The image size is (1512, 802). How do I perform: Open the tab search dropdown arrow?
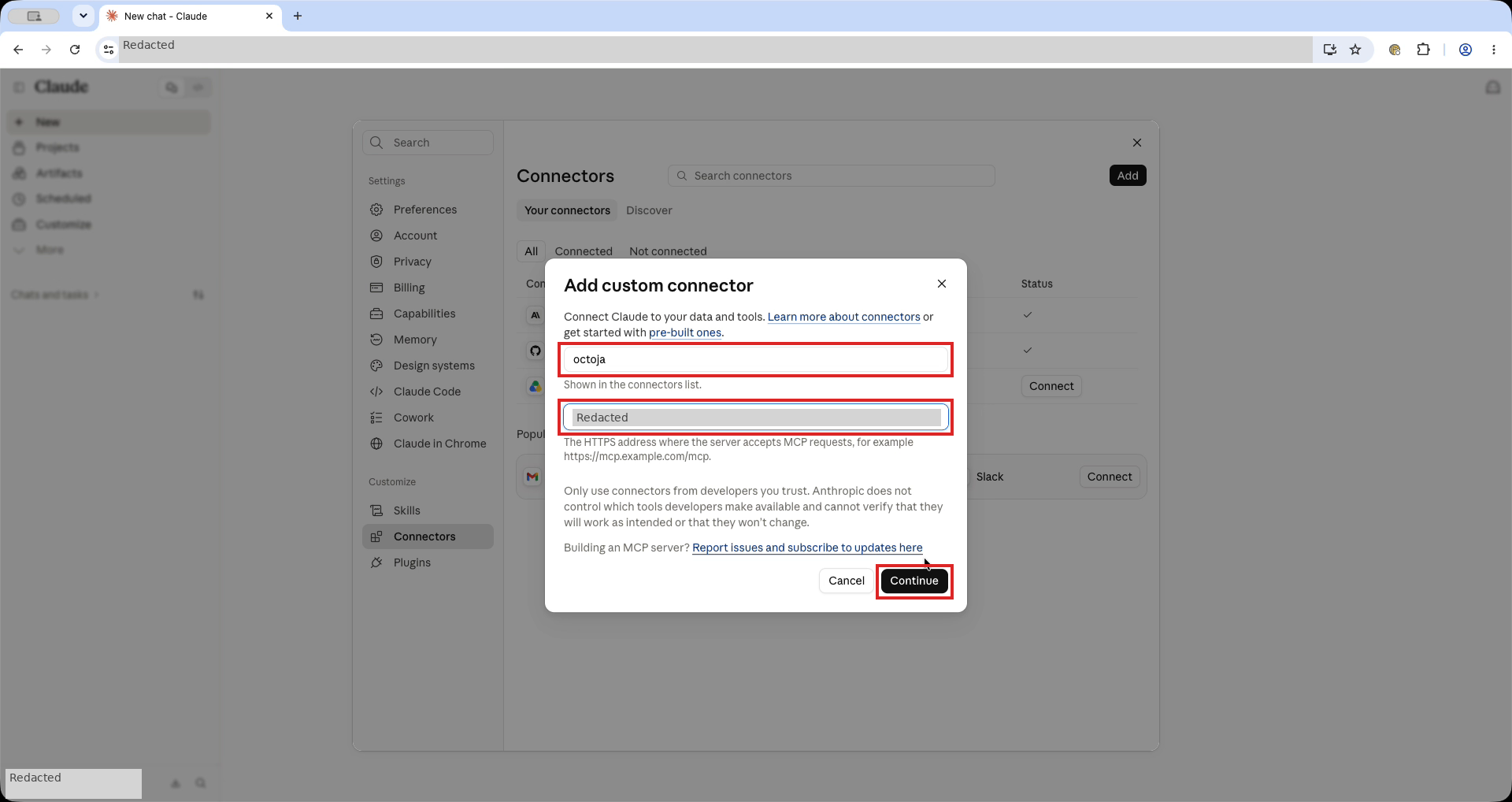[x=83, y=16]
